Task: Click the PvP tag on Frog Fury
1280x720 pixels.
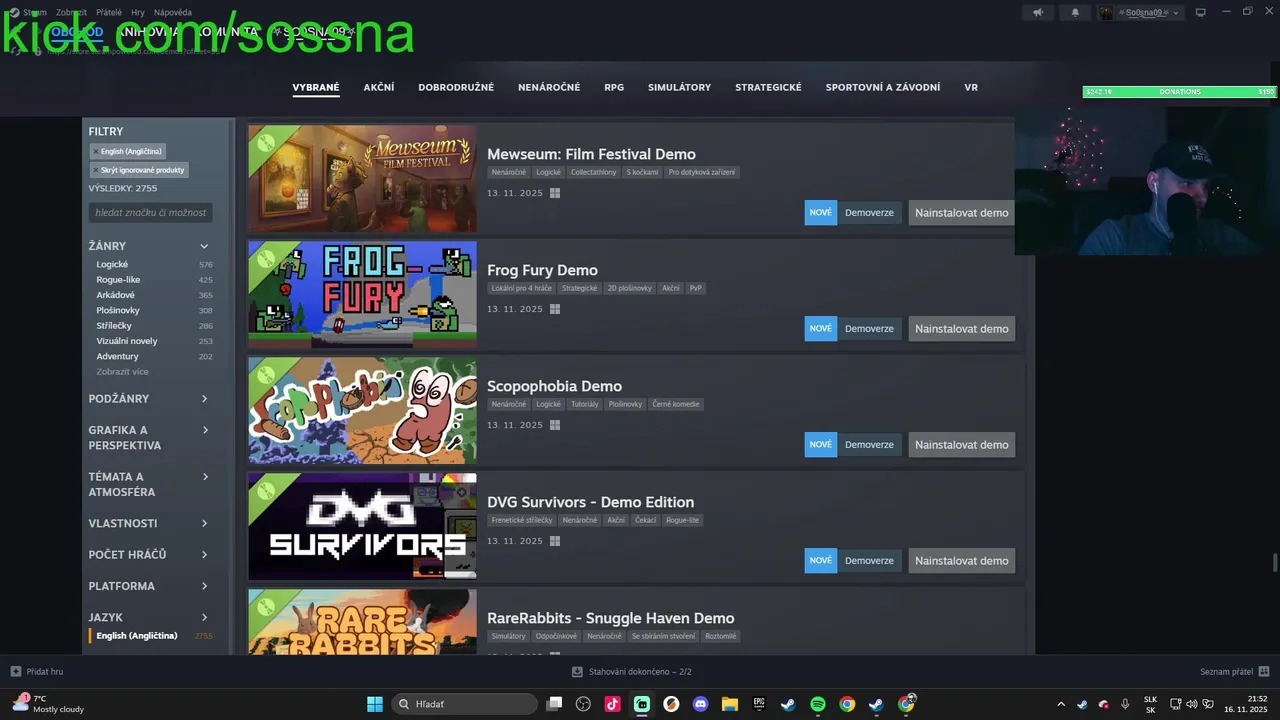Action: coord(696,288)
